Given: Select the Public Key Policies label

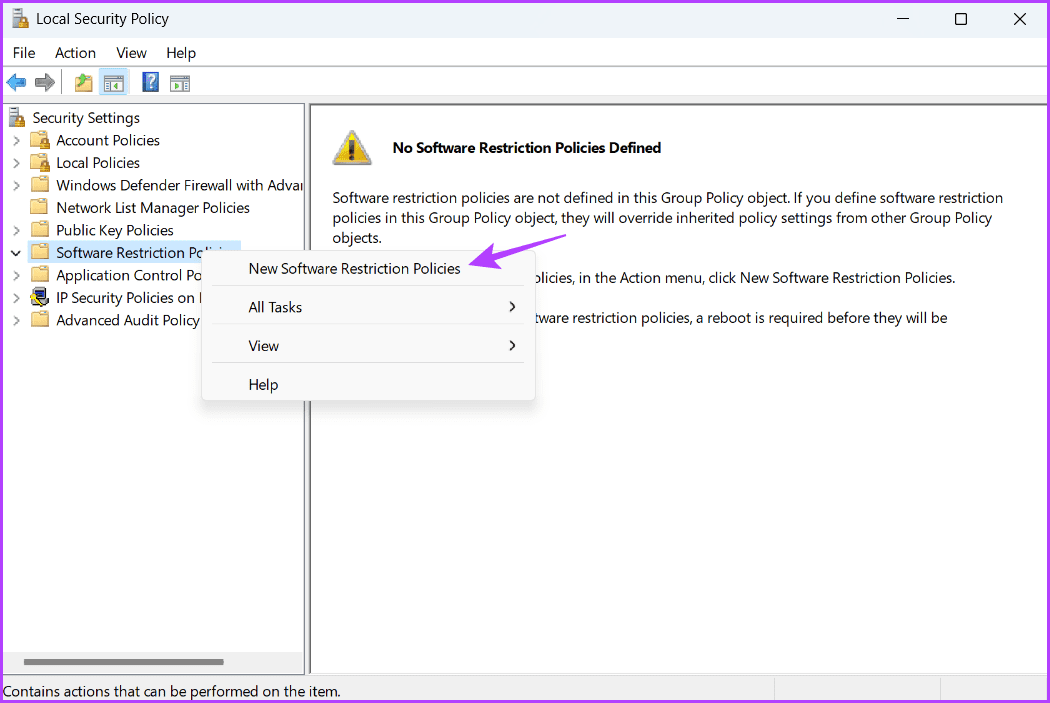Looking at the screenshot, I should click(115, 230).
